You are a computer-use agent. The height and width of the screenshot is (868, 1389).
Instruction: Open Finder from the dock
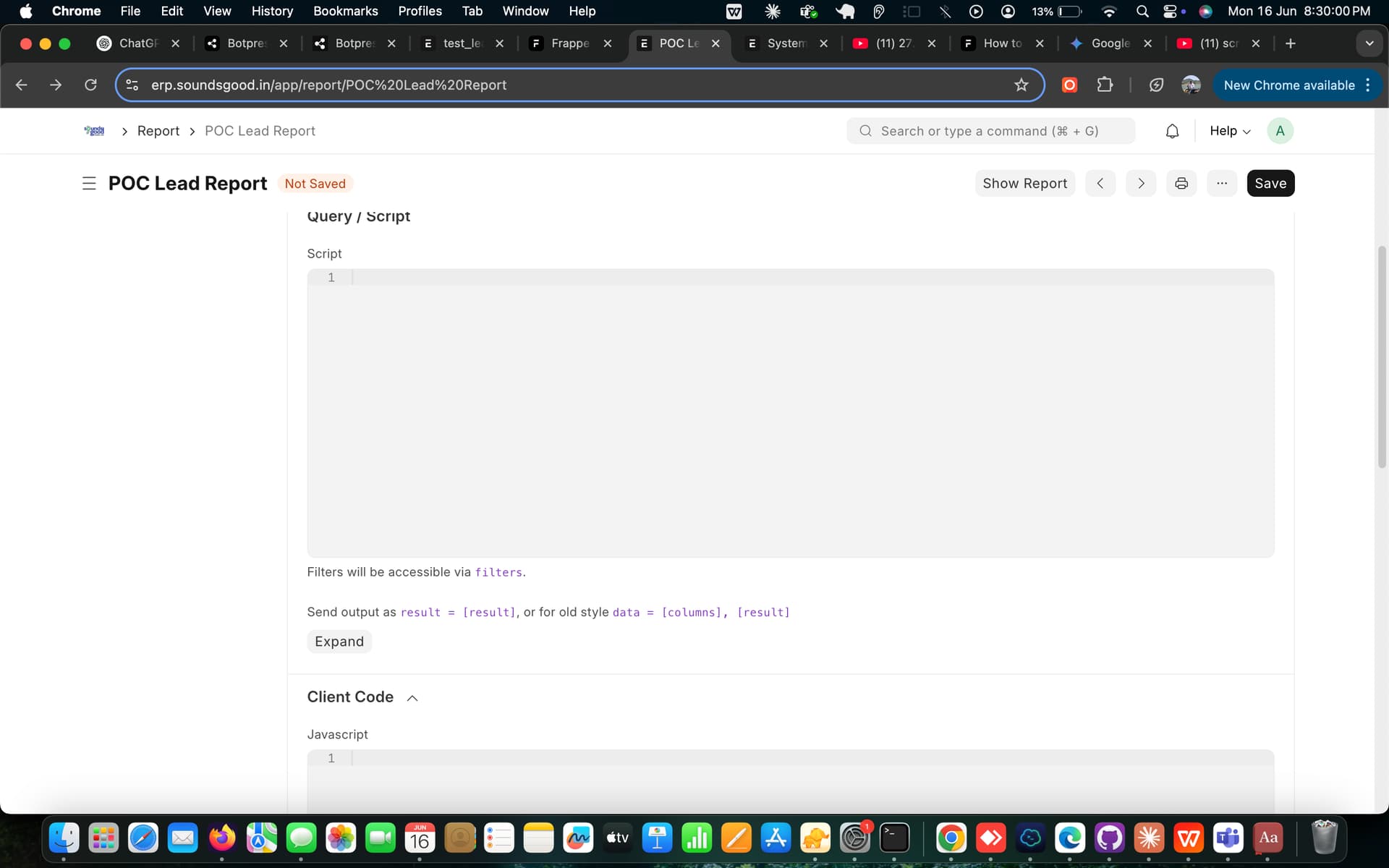(x=64, y=838)
